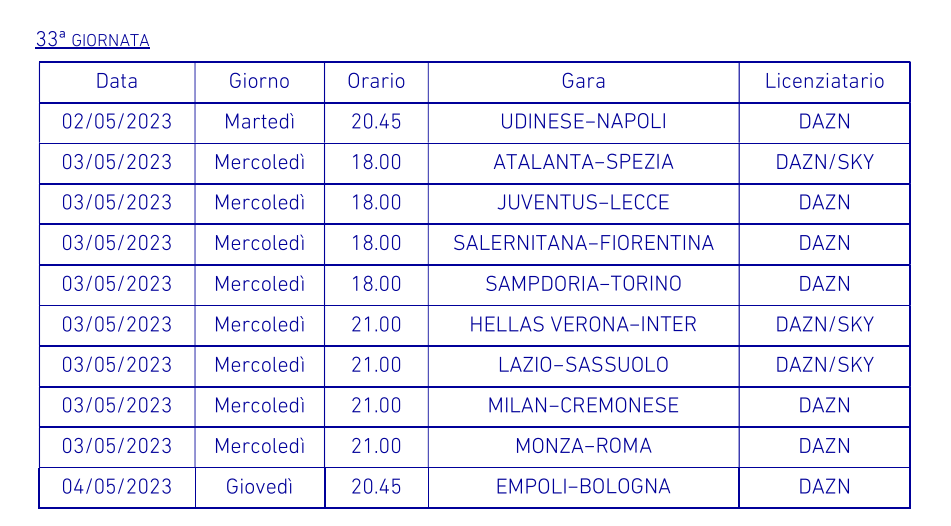Click the ATALANTA–SPEZIA match cell
This screenshot has width=951, height=526.
coord(583,162)
